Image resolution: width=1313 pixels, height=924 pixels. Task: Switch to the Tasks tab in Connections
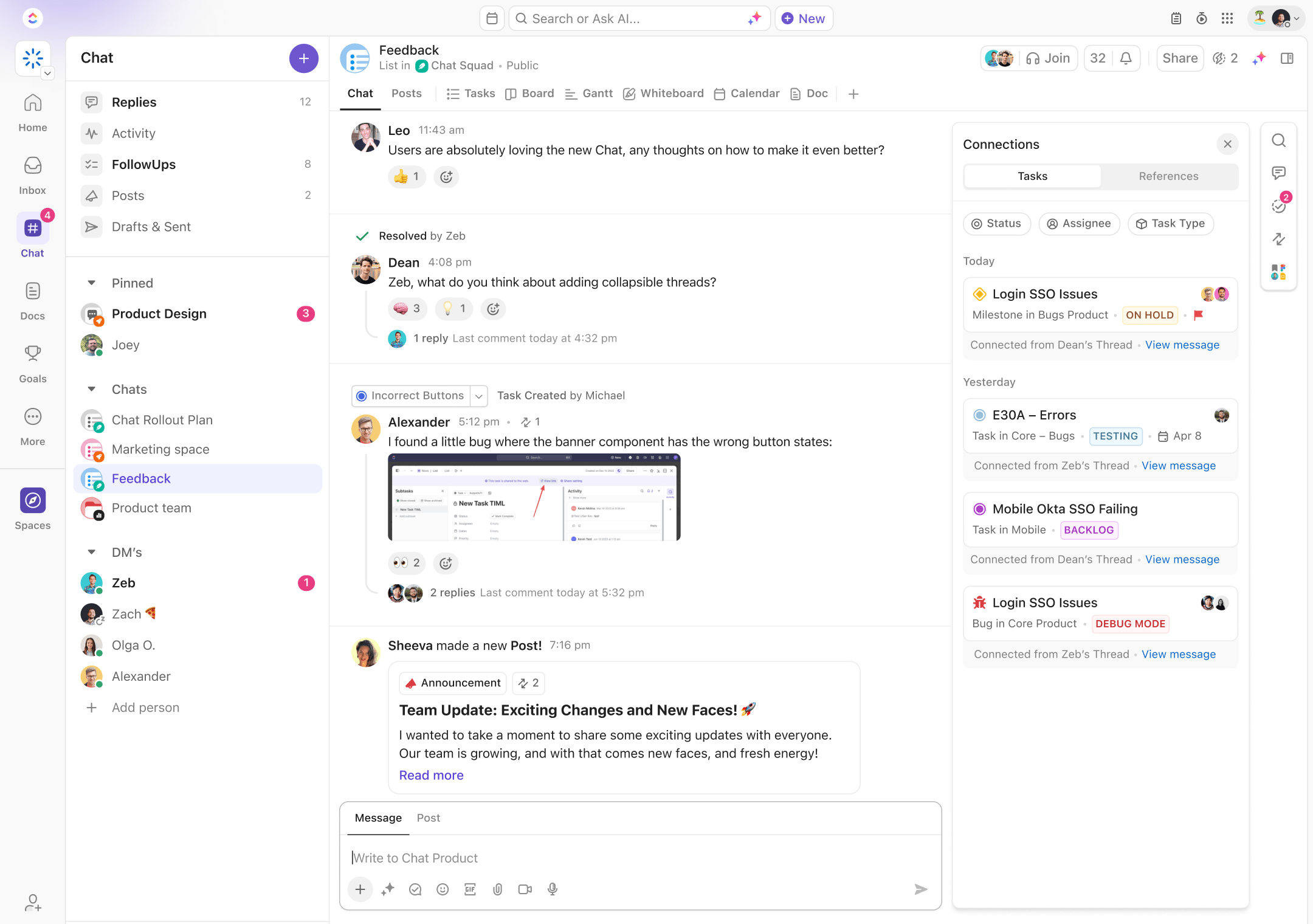pyautogui.click(x=1032, y=176)
